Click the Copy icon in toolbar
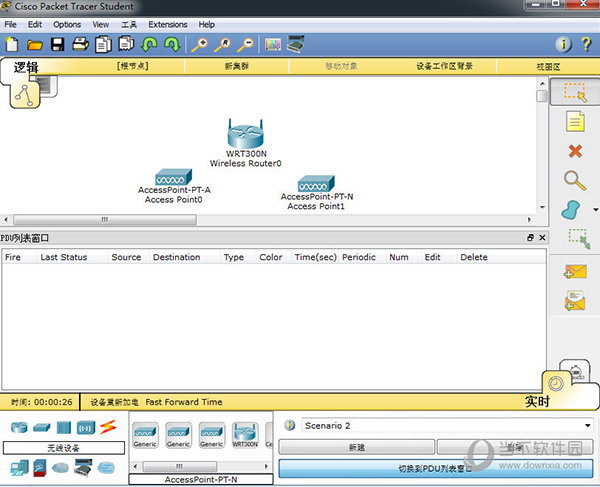The height and width of the screenshot is (487, 600). click(103, 44)
